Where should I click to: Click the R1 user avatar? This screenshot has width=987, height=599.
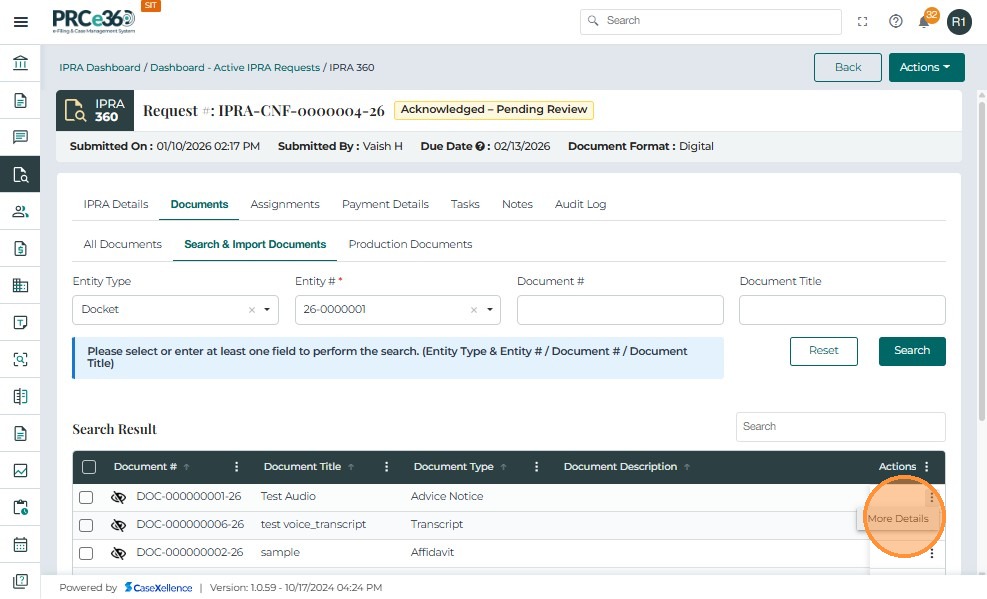pyautogui.click(x=959, y=21)
